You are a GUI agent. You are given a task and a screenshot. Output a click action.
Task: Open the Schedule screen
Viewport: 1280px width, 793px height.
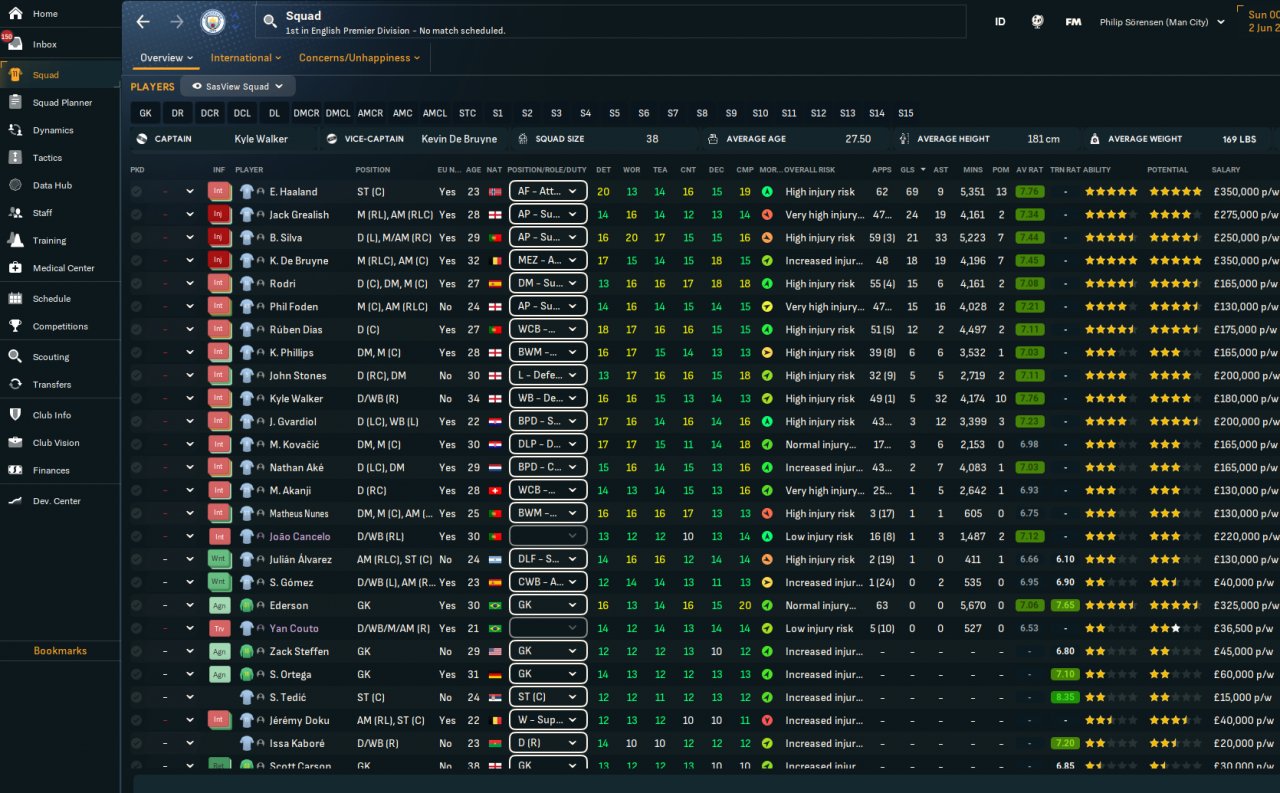[51, 299]
